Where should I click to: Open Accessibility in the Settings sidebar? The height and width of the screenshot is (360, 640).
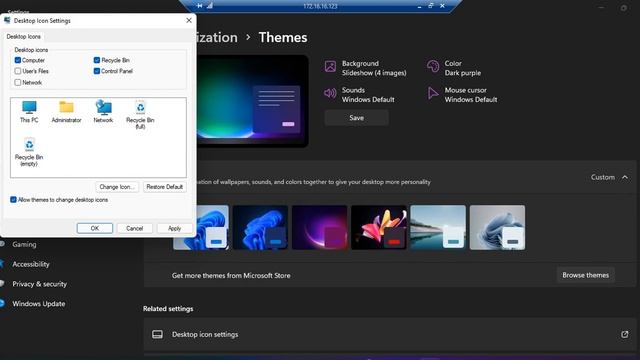point(31,264)
